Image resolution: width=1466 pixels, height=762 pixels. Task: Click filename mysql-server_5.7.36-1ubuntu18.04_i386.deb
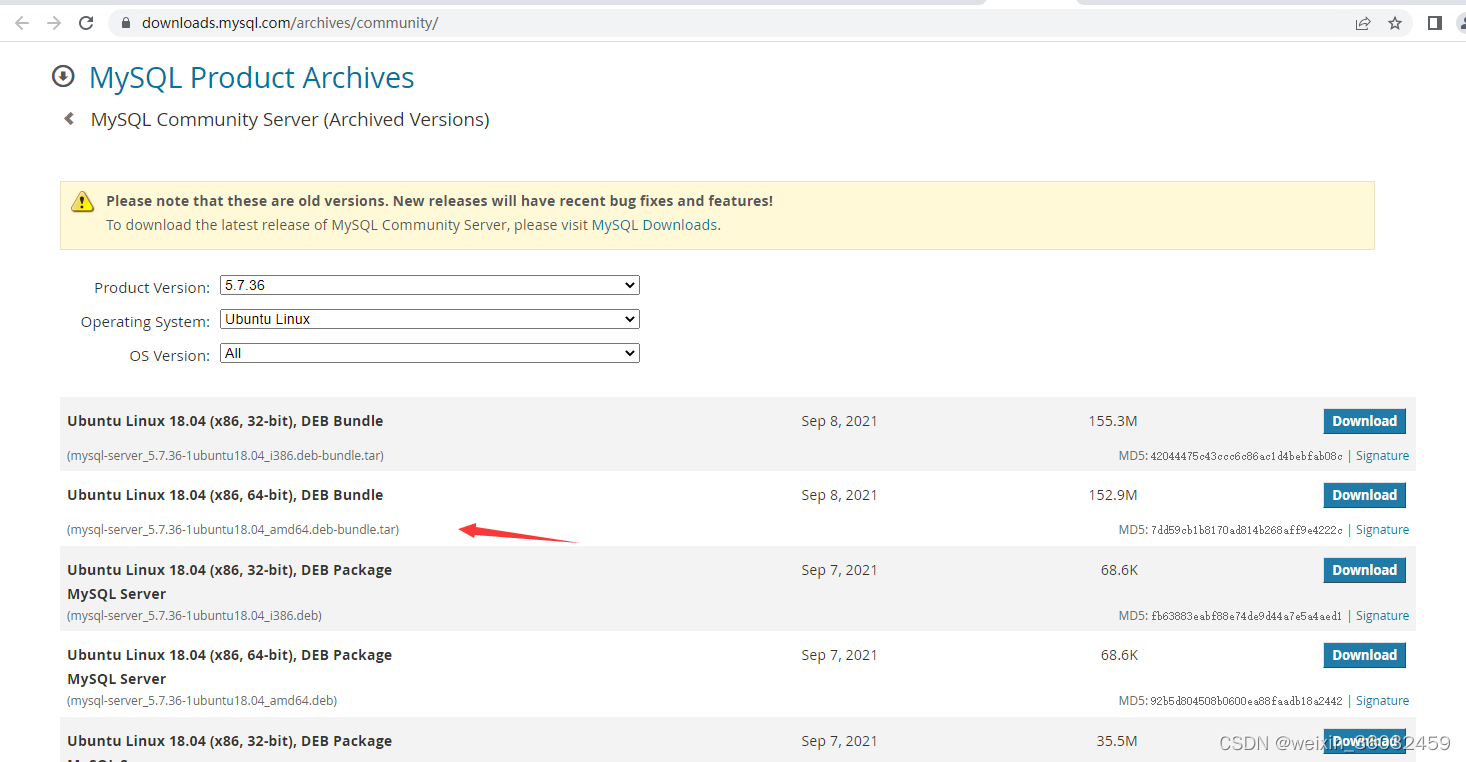click(x=194, y=615)
